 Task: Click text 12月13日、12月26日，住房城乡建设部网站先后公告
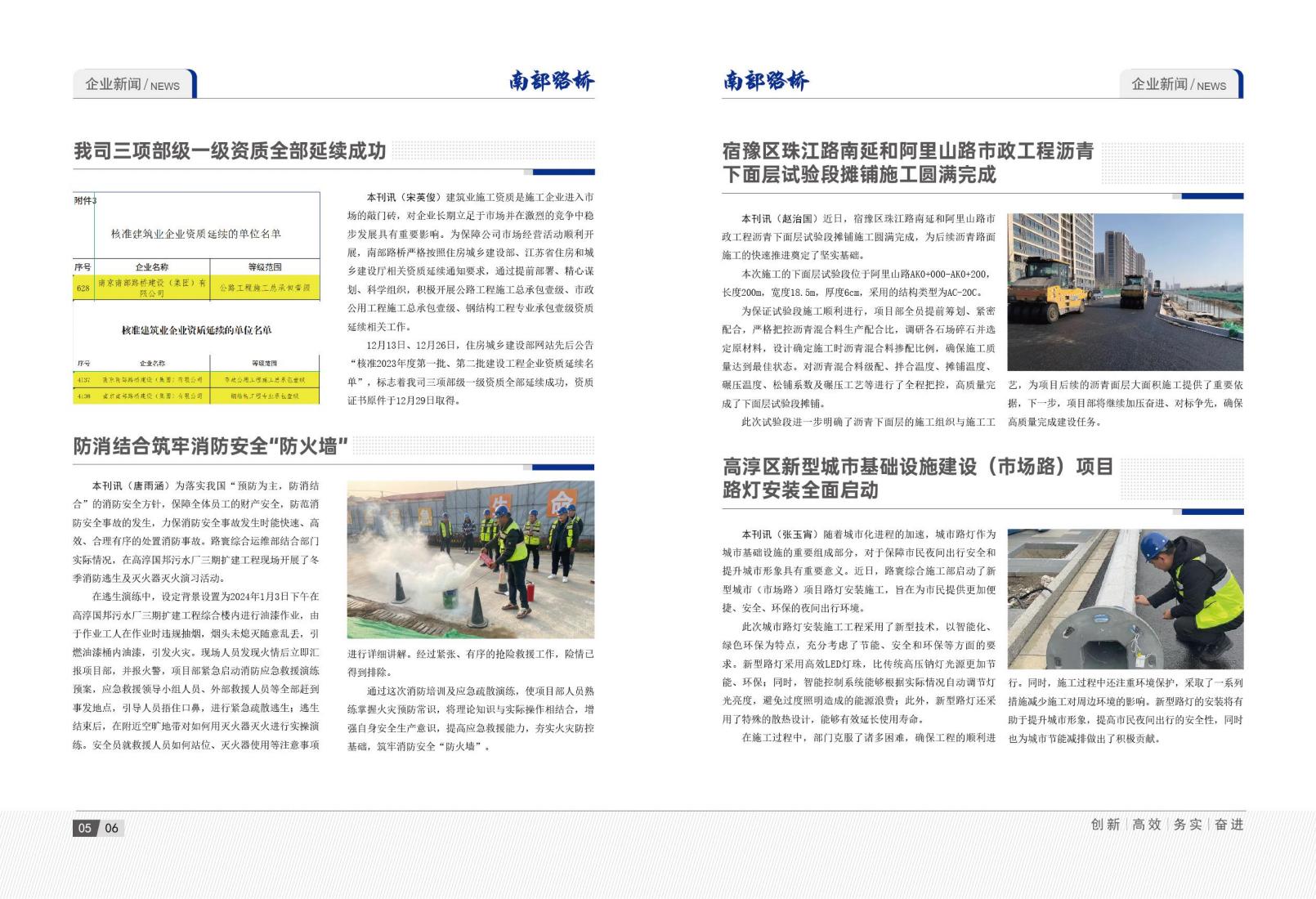click(481, 346)
